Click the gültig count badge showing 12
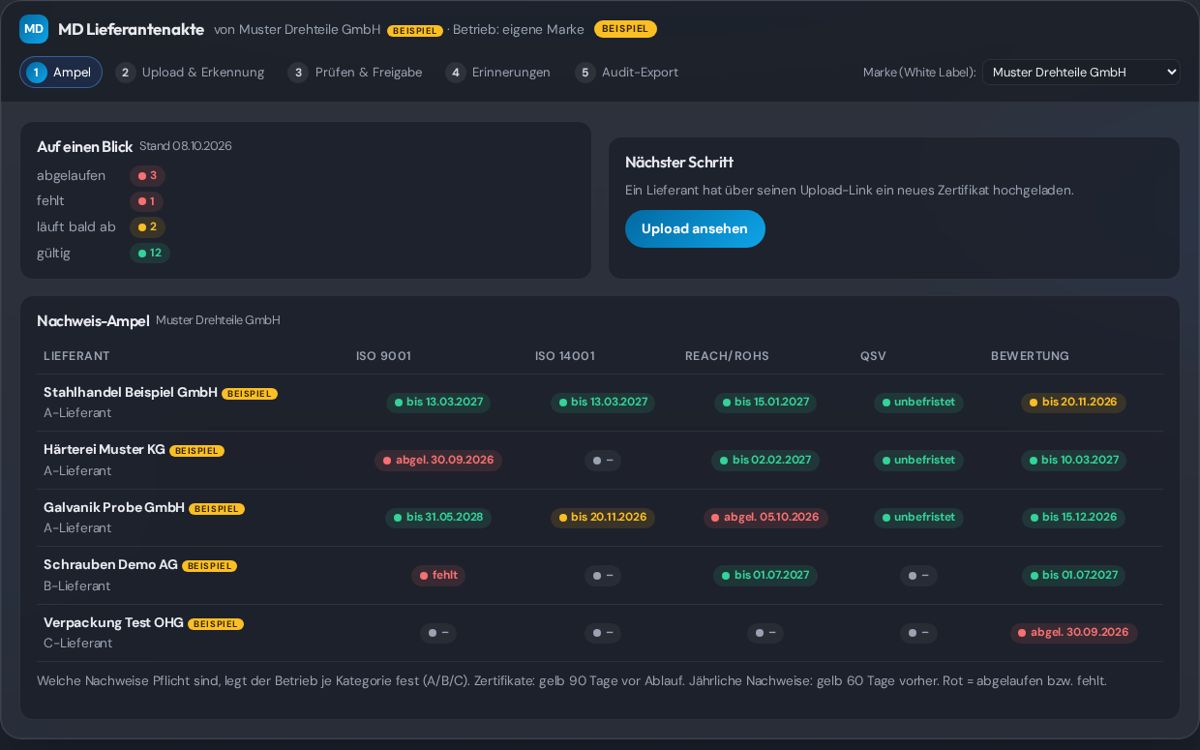1200x750 pixels. [150, 253]
